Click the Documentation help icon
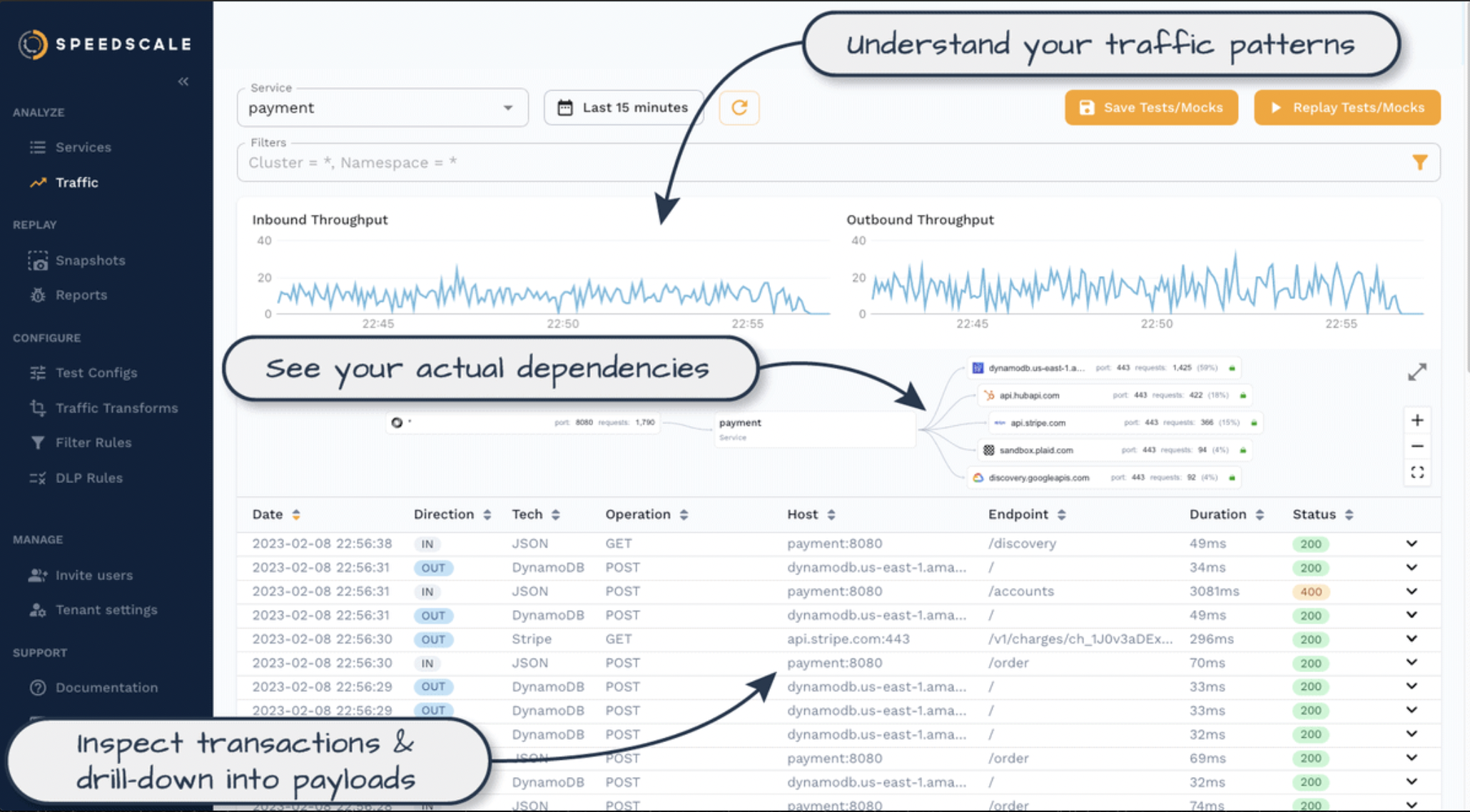 click(38, 688)
